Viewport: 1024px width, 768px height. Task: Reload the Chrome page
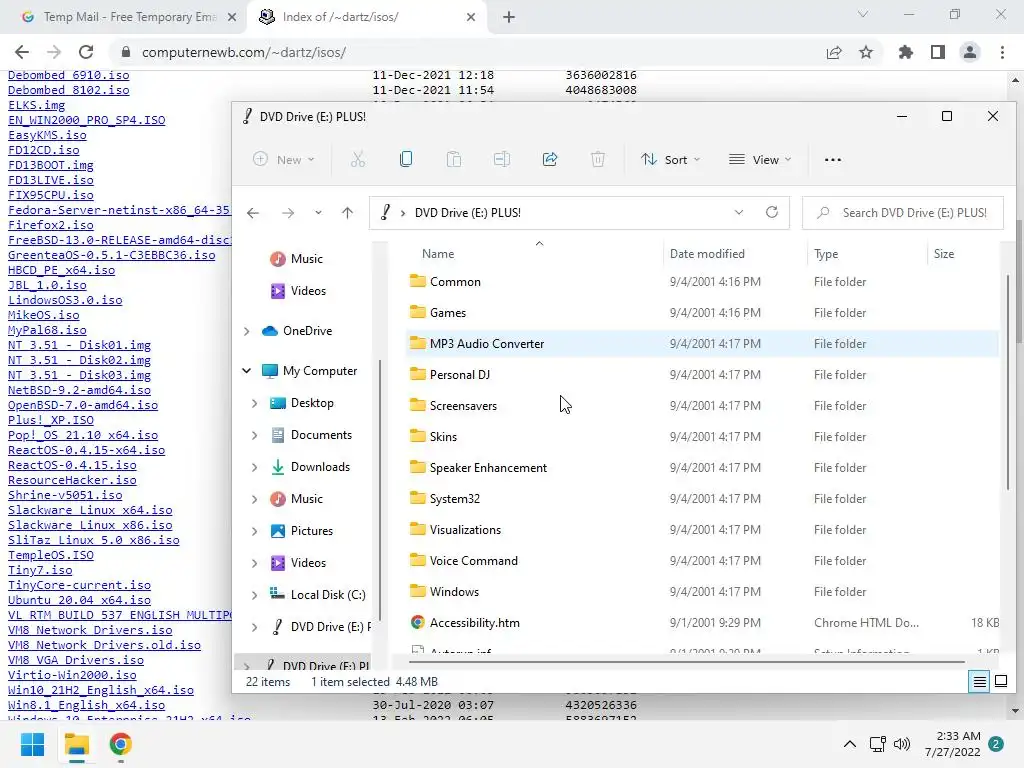tap(86, 52)
